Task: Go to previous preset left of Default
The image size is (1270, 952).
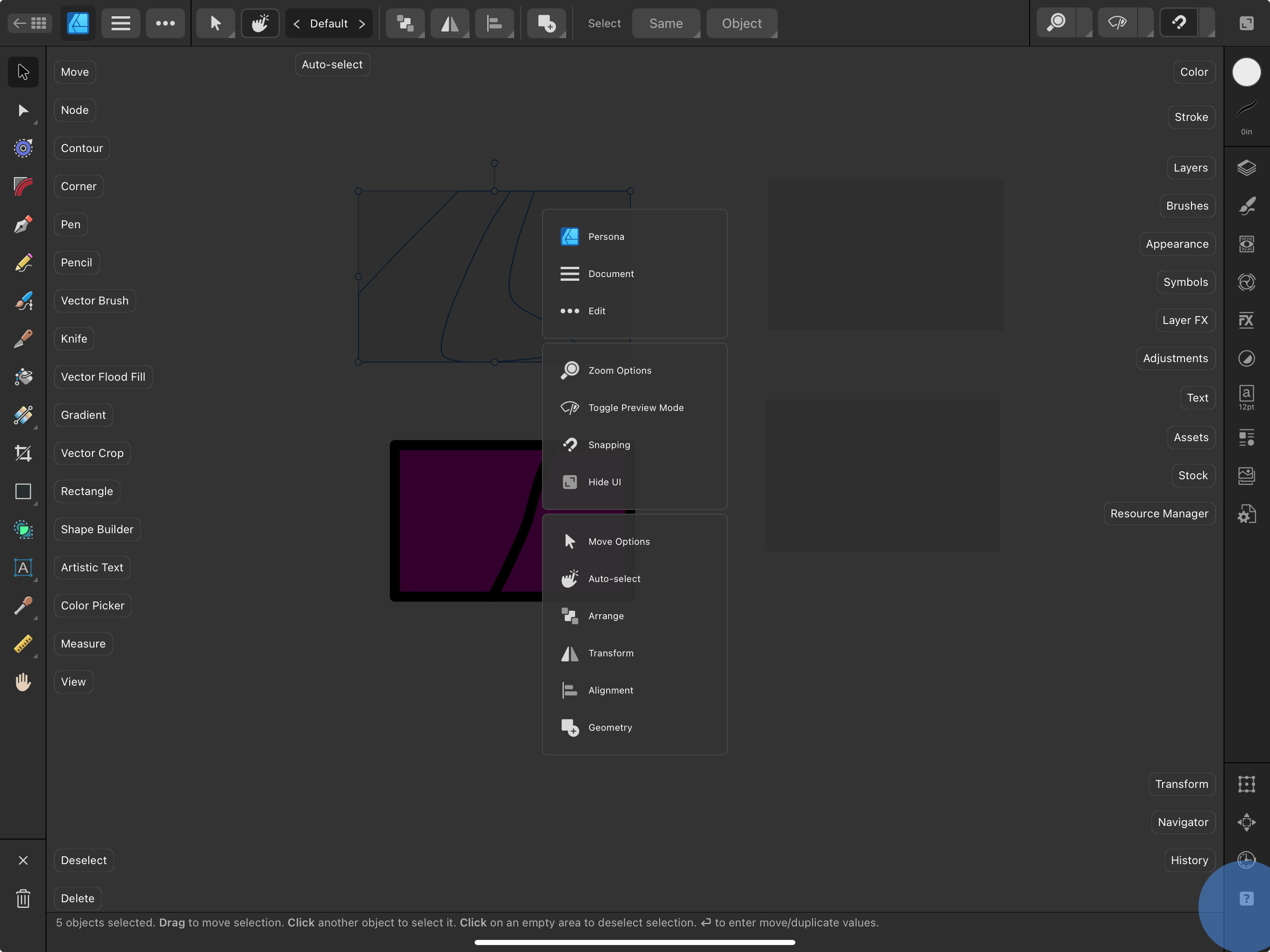Action: pyautogui.click(x=297, y=24)
